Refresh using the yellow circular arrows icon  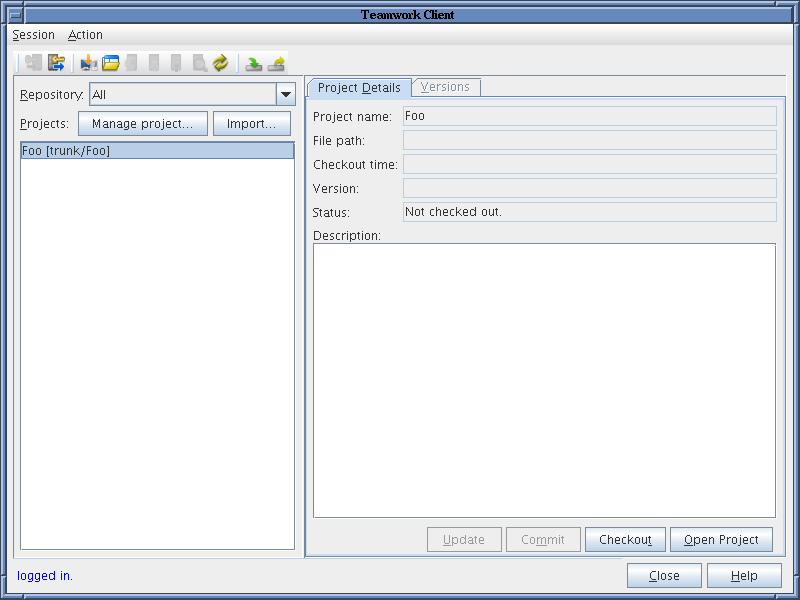coord(221,63)
